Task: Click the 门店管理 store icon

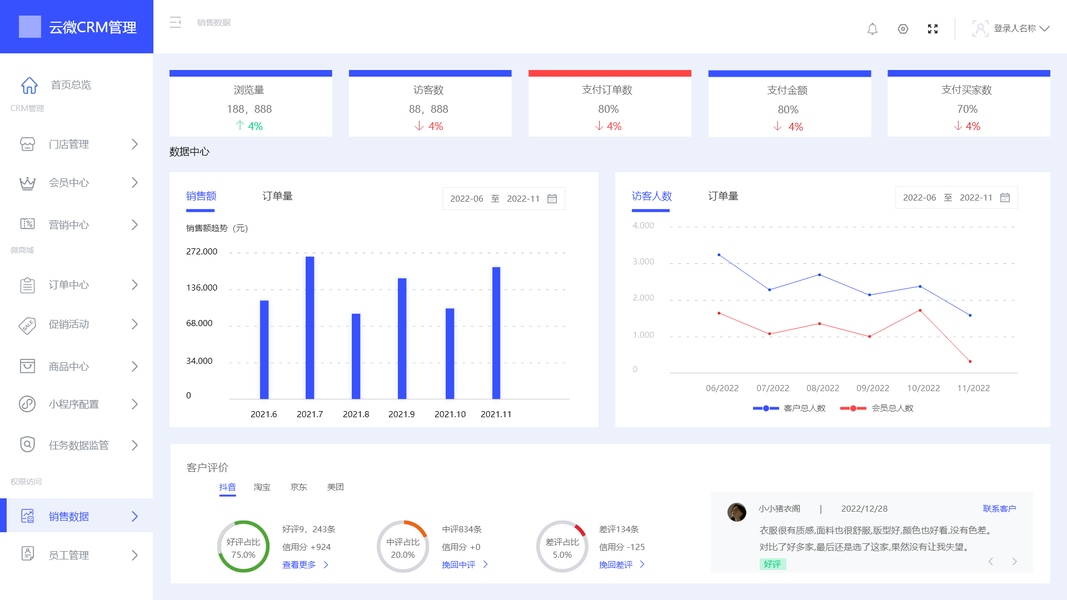Action: coord(27,144)
